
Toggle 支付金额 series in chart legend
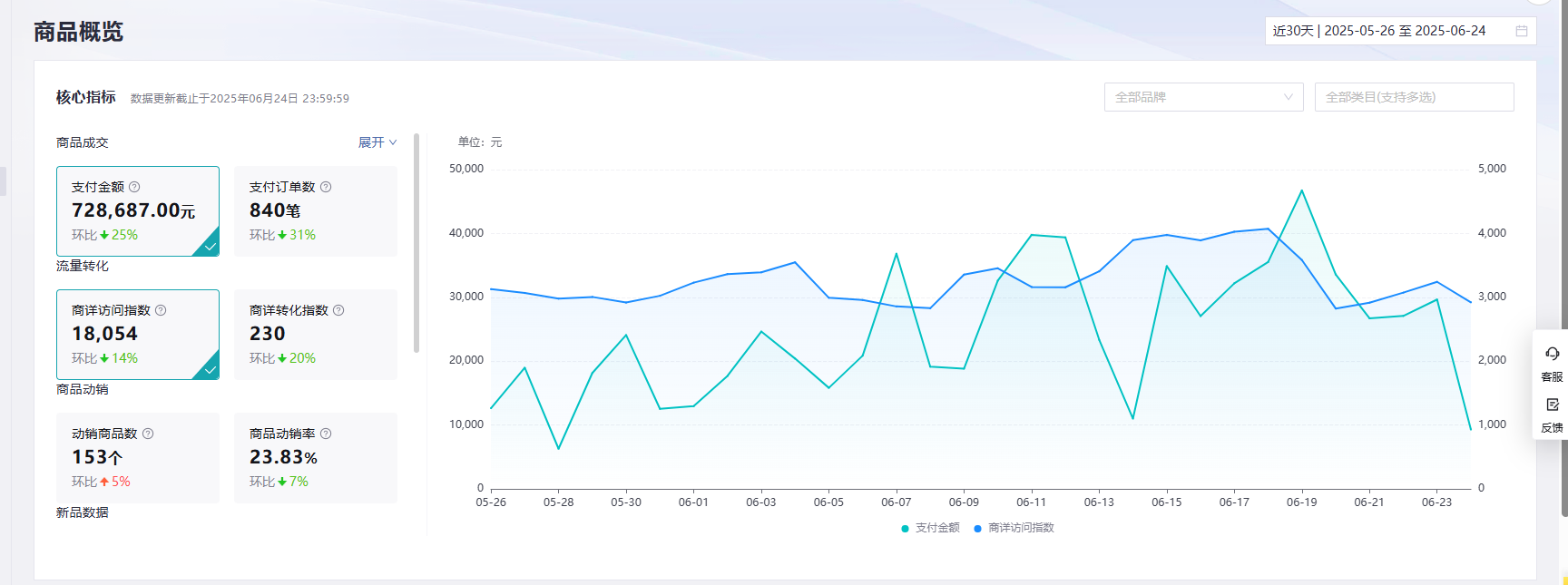point(930,528)
